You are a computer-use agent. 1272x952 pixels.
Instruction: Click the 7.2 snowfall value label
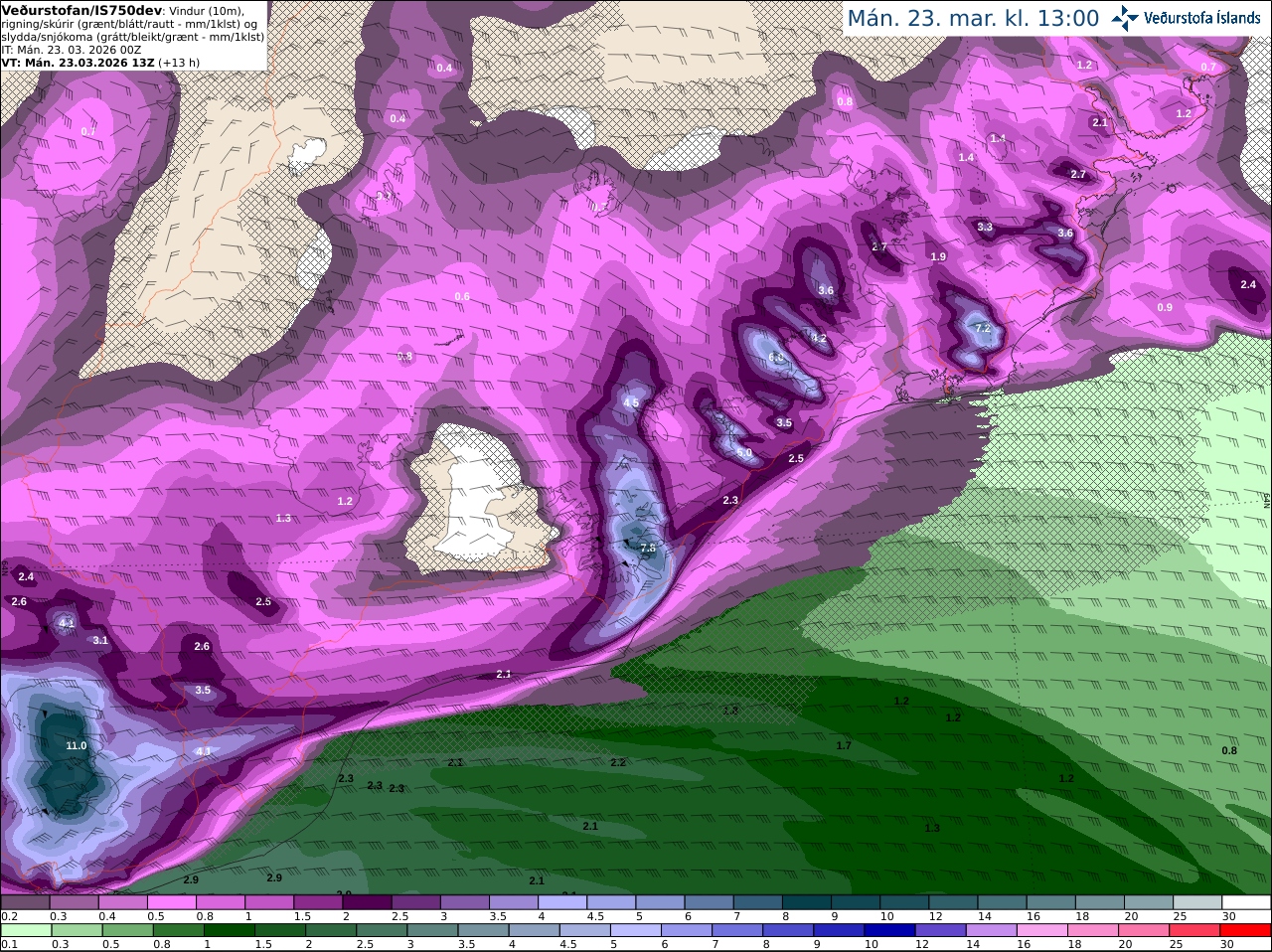(983, 328)
